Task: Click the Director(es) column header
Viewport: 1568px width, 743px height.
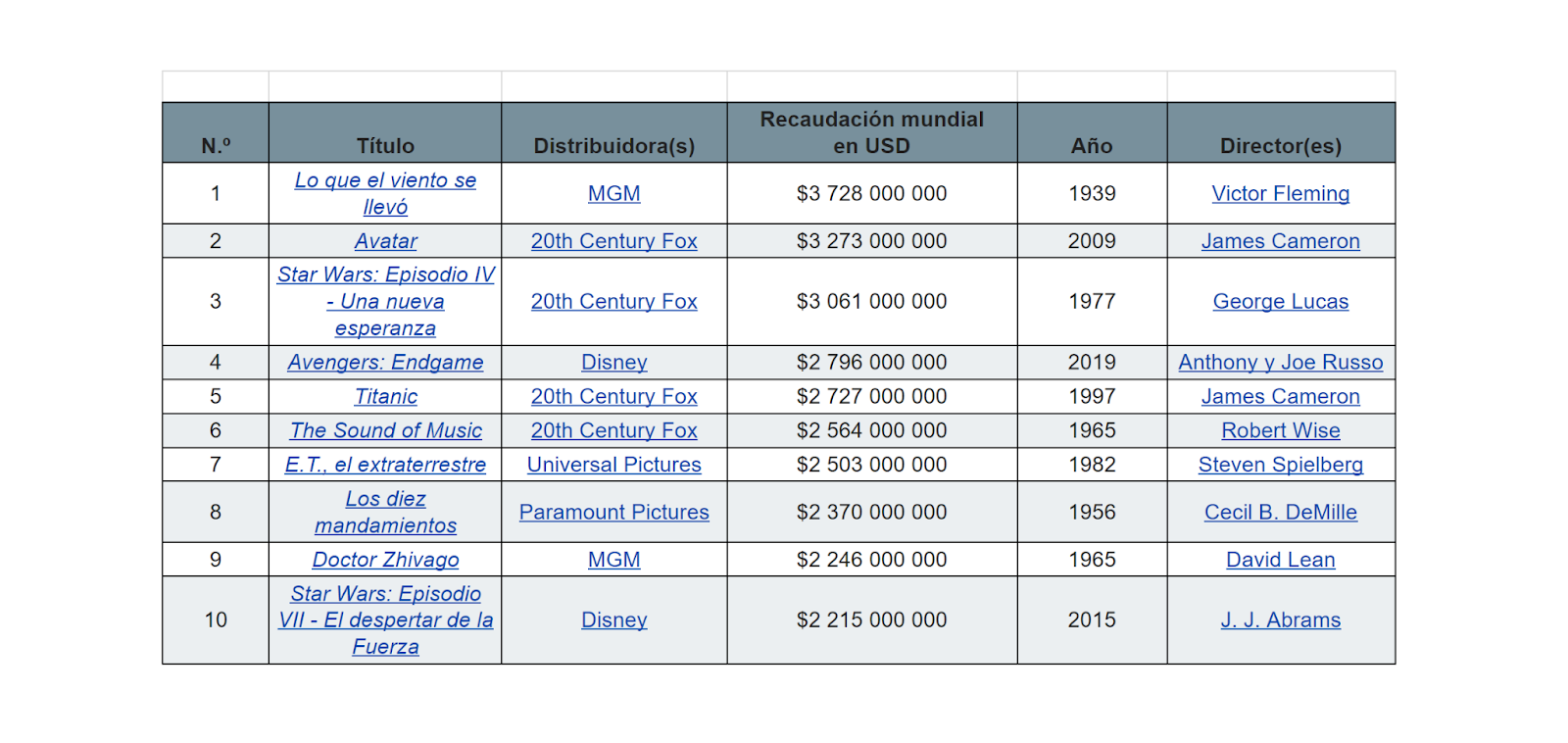Action: 1281,132
